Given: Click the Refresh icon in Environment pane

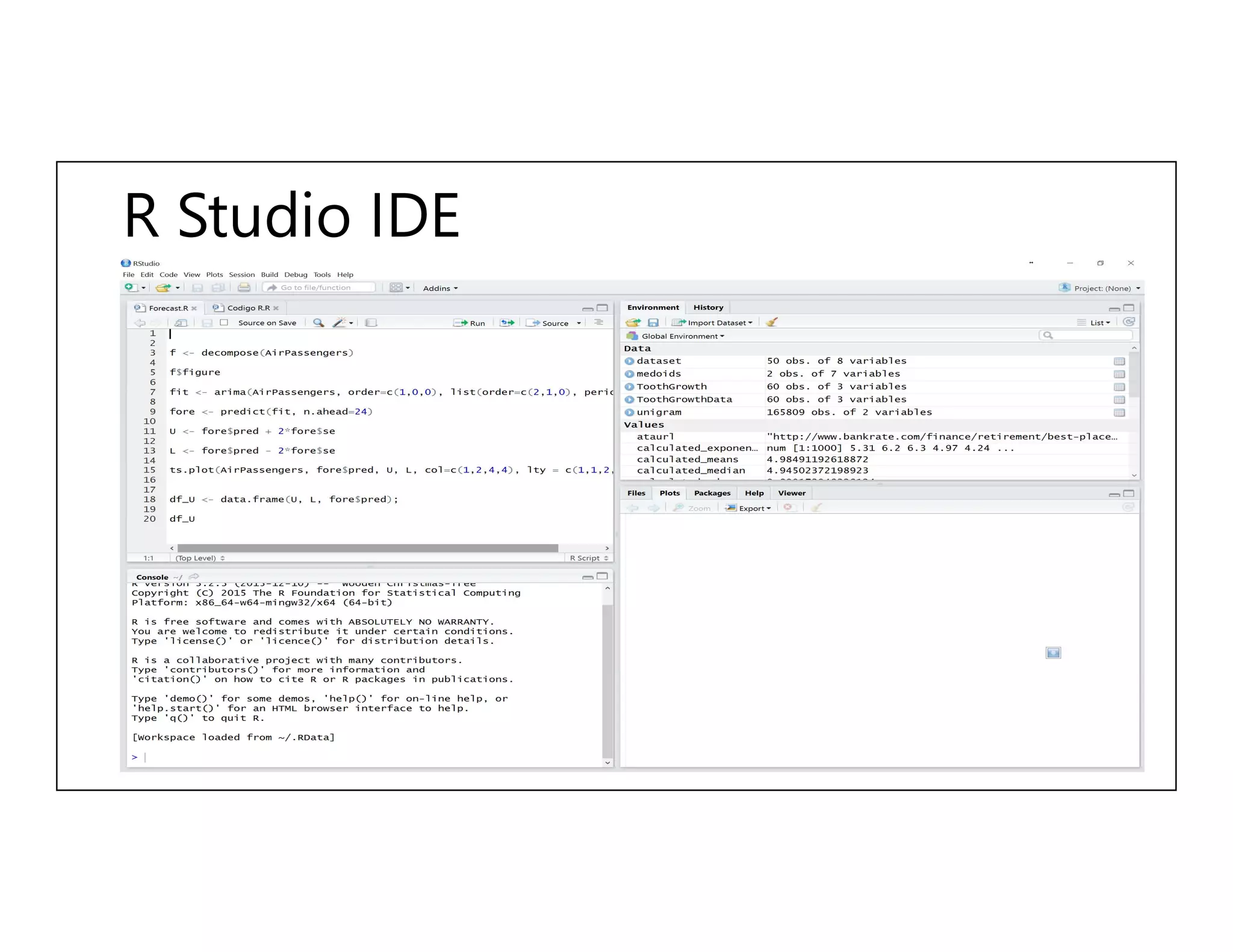Looking at the screenshot, I should pyautogui.click(x=1129, y=322).
